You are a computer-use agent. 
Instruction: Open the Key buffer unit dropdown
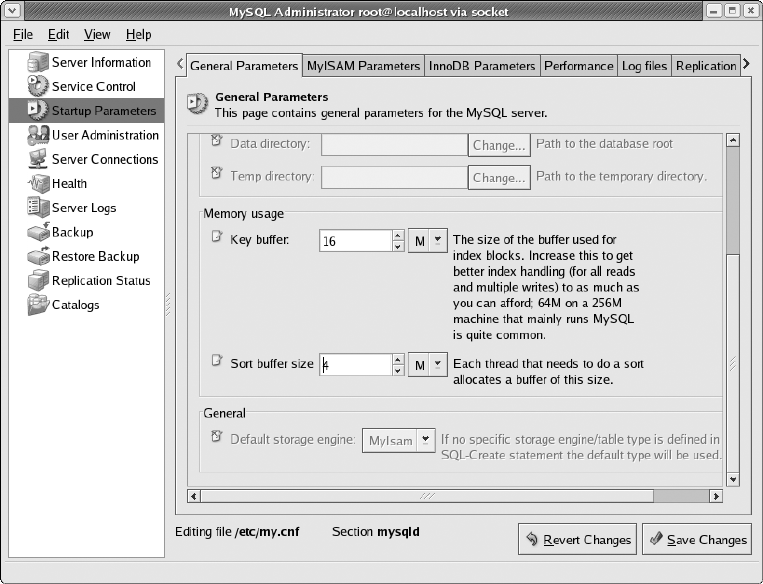[x=428, y=240]
